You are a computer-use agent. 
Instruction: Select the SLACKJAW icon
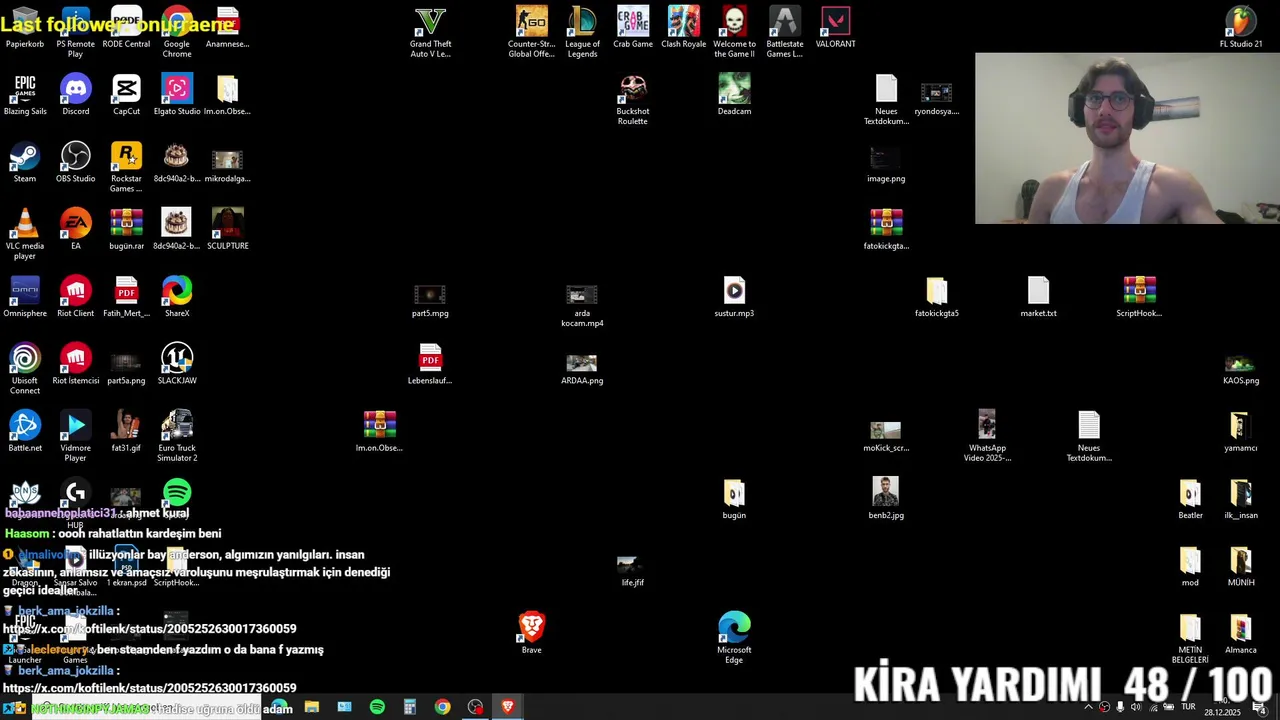(x=177, y=363)
